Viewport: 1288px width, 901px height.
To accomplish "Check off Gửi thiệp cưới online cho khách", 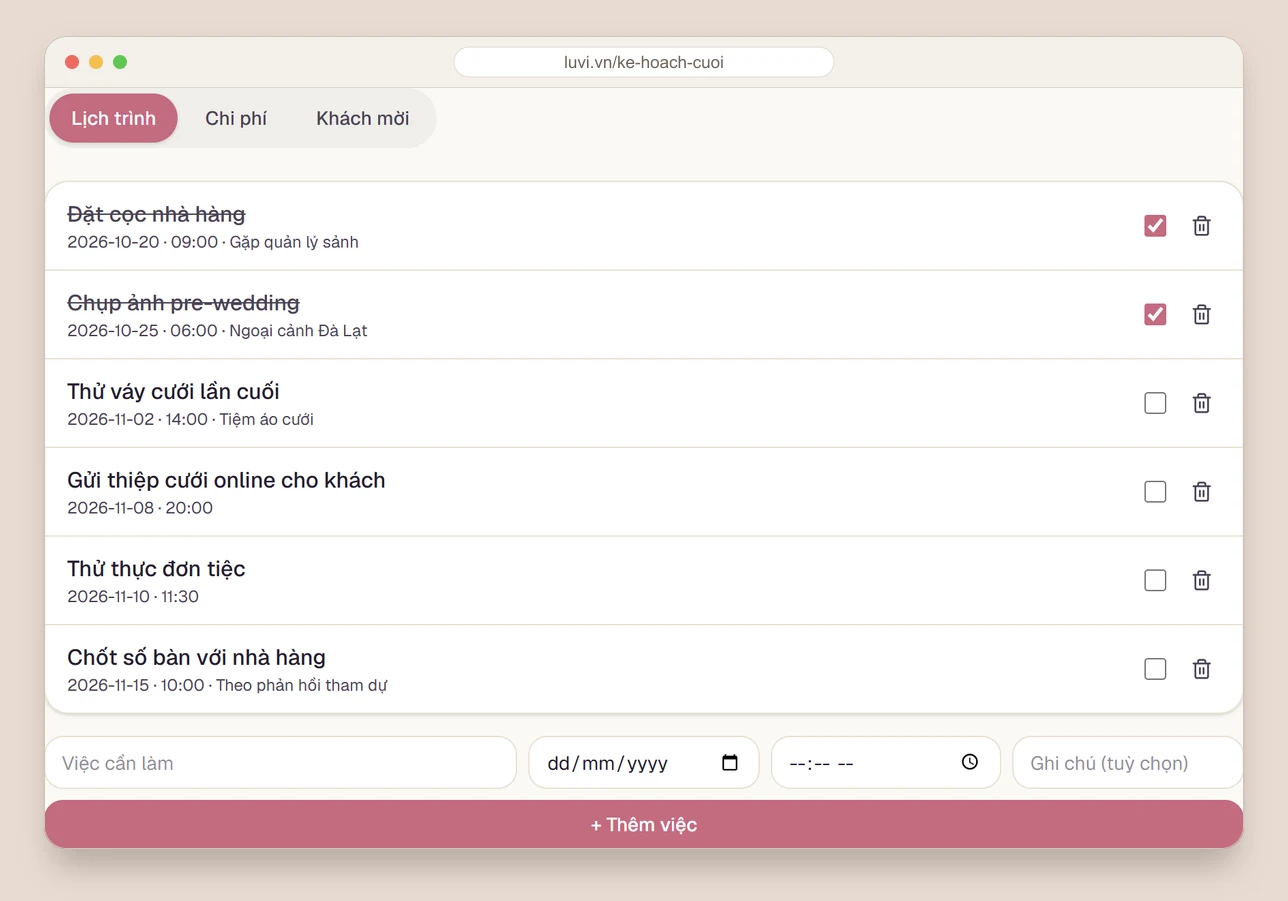I will point(1155,492).
